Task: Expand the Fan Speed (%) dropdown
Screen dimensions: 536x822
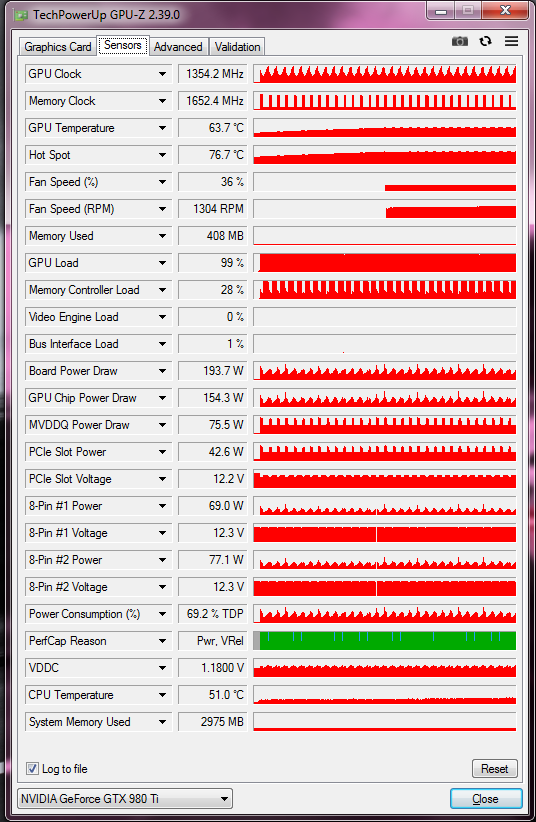Action: [163, 182]
